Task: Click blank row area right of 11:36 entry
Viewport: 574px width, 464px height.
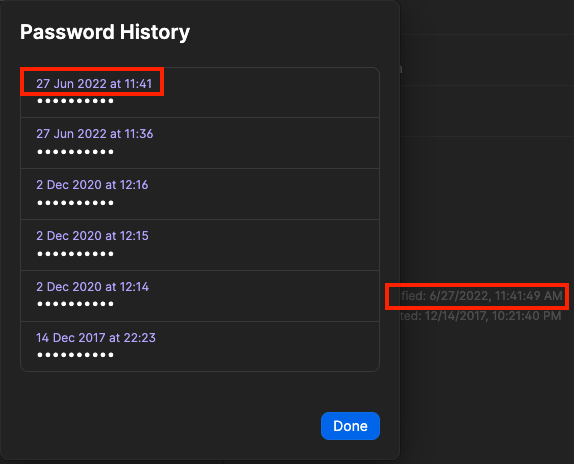Action: tap(265, 143)
